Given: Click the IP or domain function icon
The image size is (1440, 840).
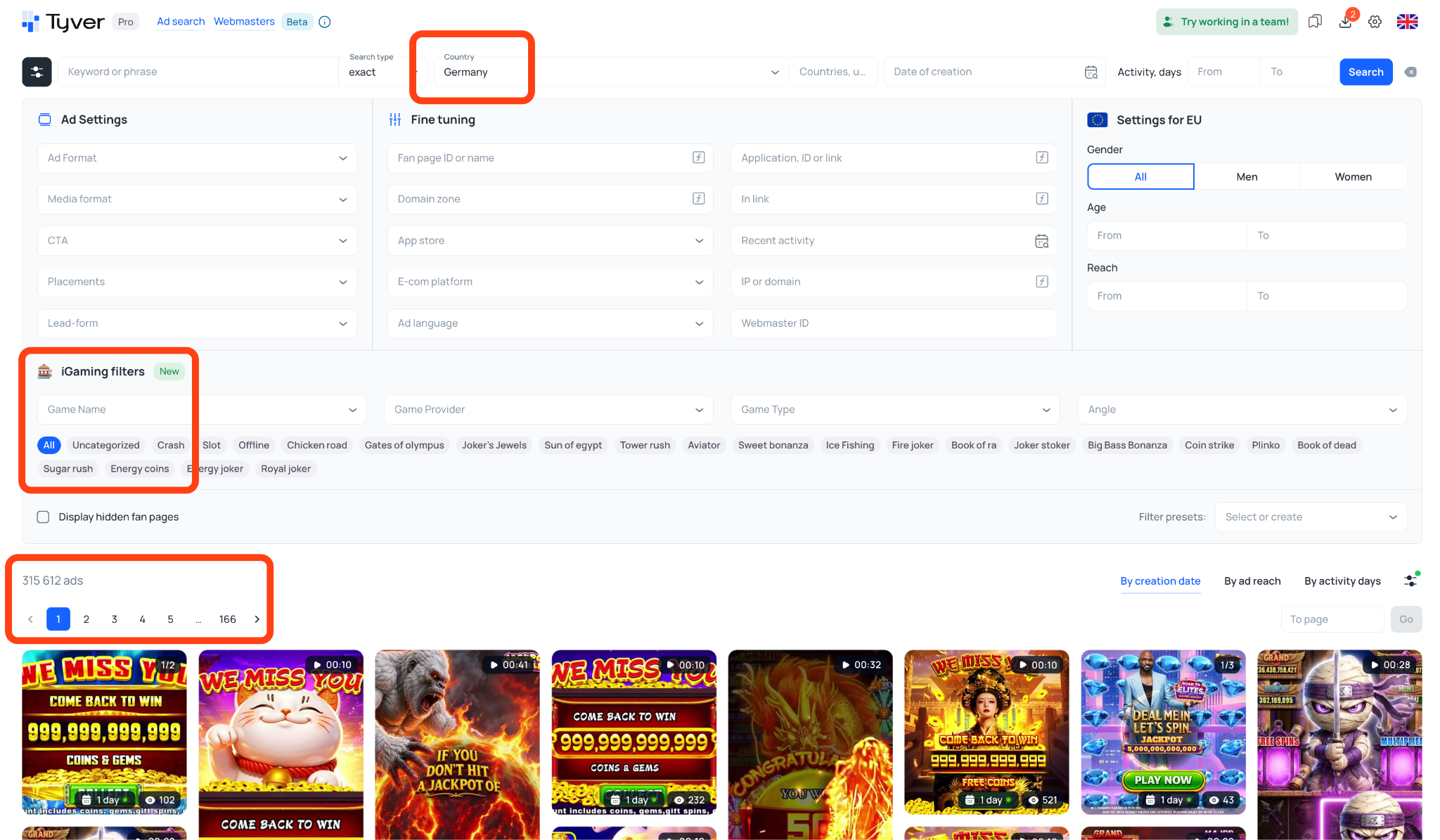Looking at the screenshot, I should point(1042,281).
